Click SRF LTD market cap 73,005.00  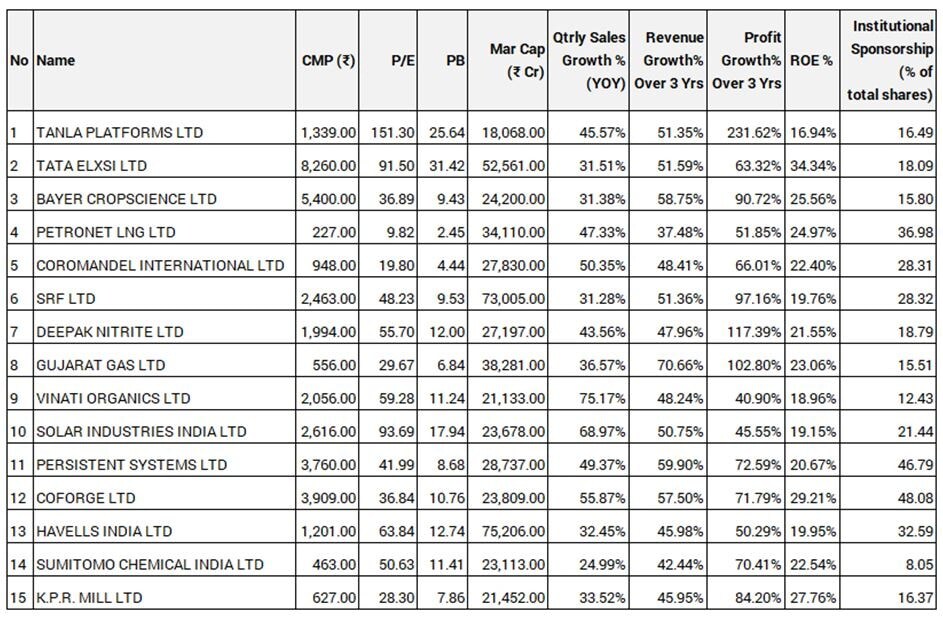(516, 298)
